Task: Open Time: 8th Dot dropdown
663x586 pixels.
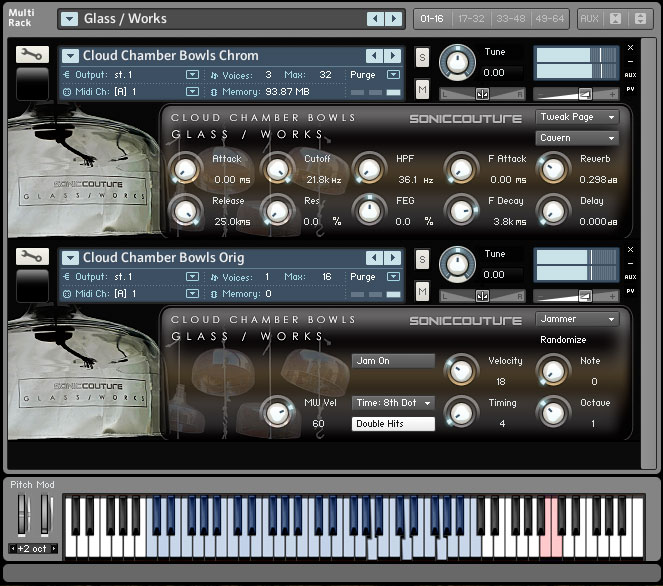Action: 393,403
